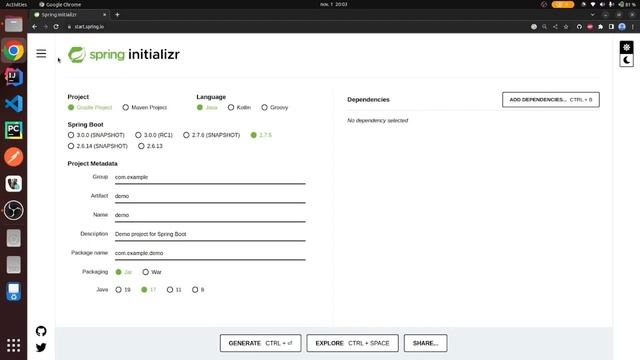Switch to the dark theme moon icon

[x=627, y=60]
